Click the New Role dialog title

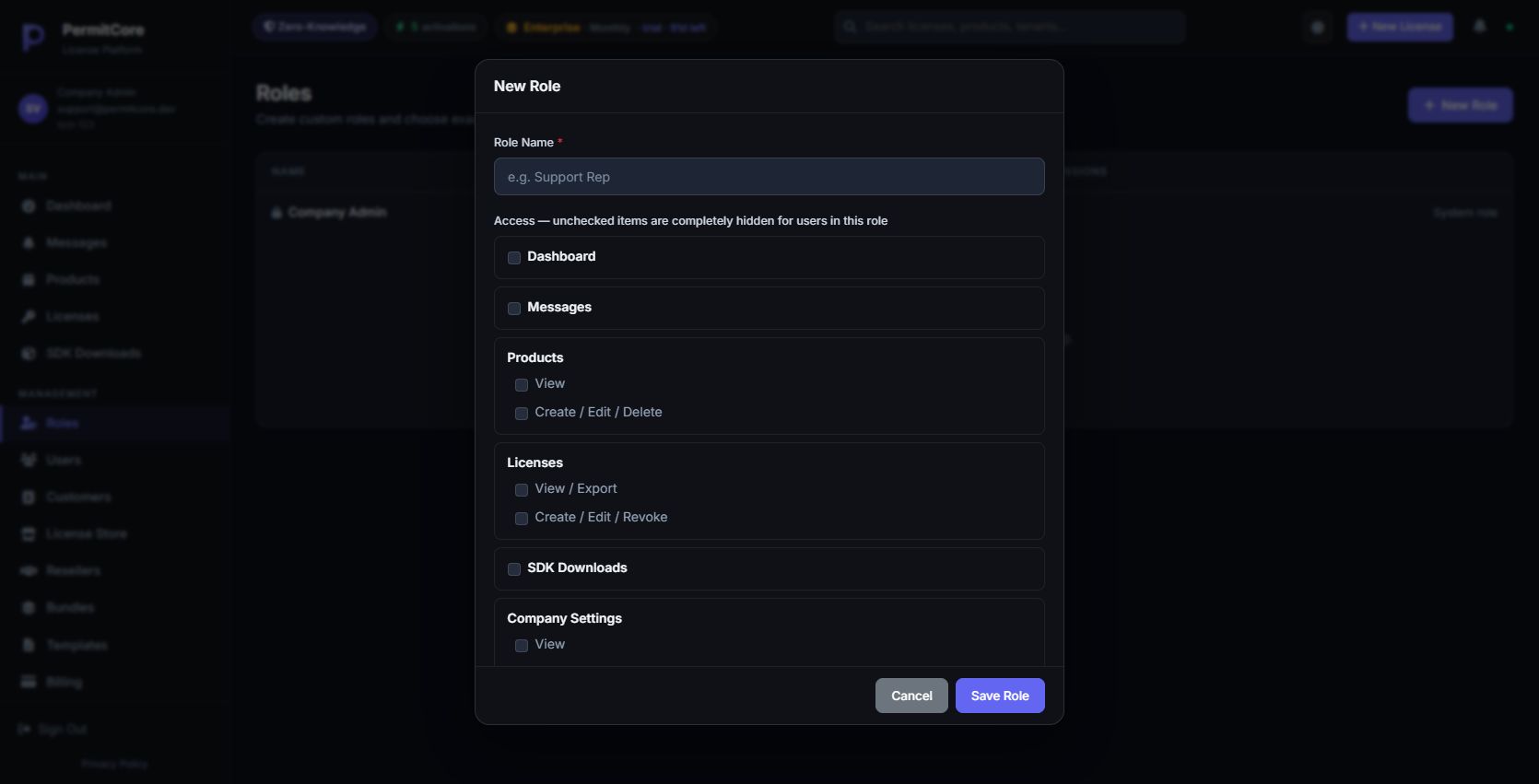(527, 86)
